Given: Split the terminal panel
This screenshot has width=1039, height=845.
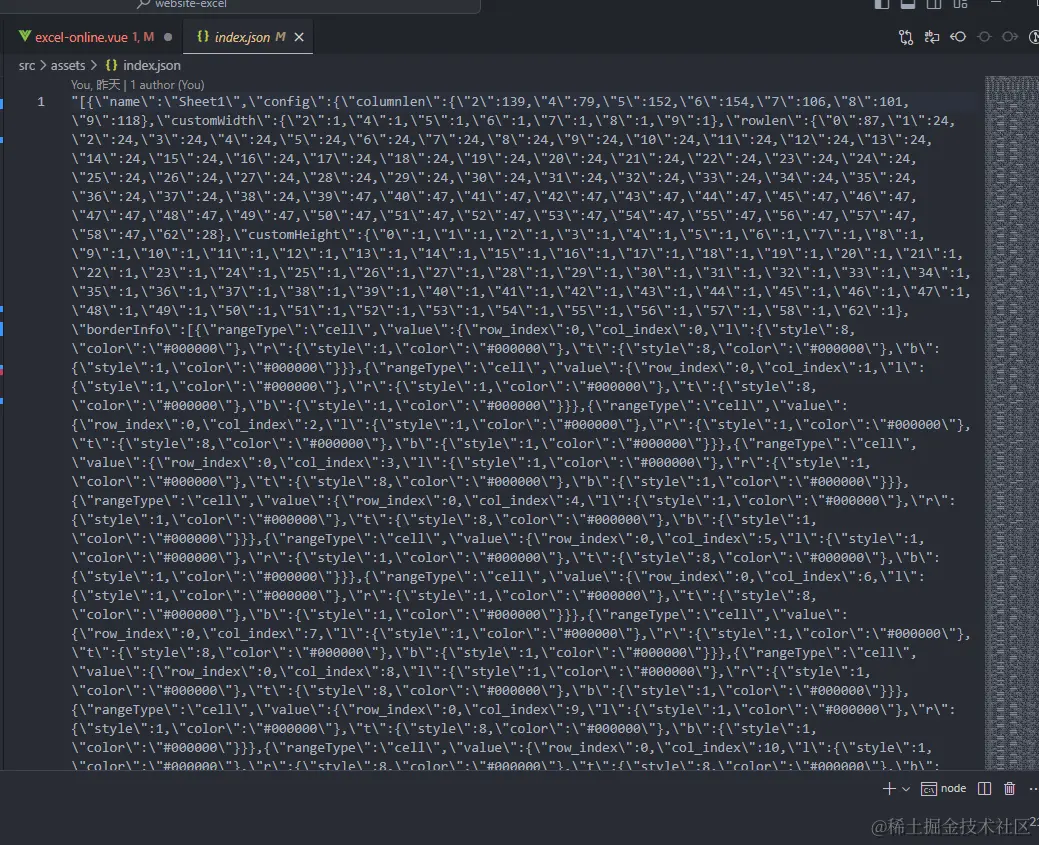Looking at the screenshot, I should point(985,788).
